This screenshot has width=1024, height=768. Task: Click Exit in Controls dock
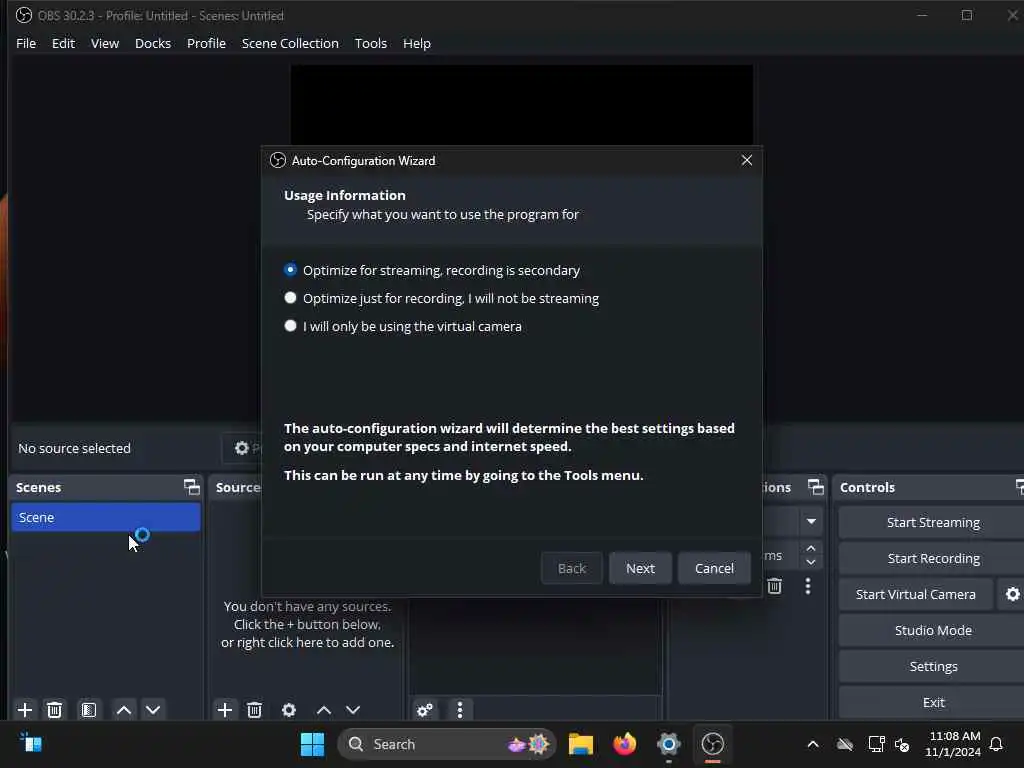(933, 702)
